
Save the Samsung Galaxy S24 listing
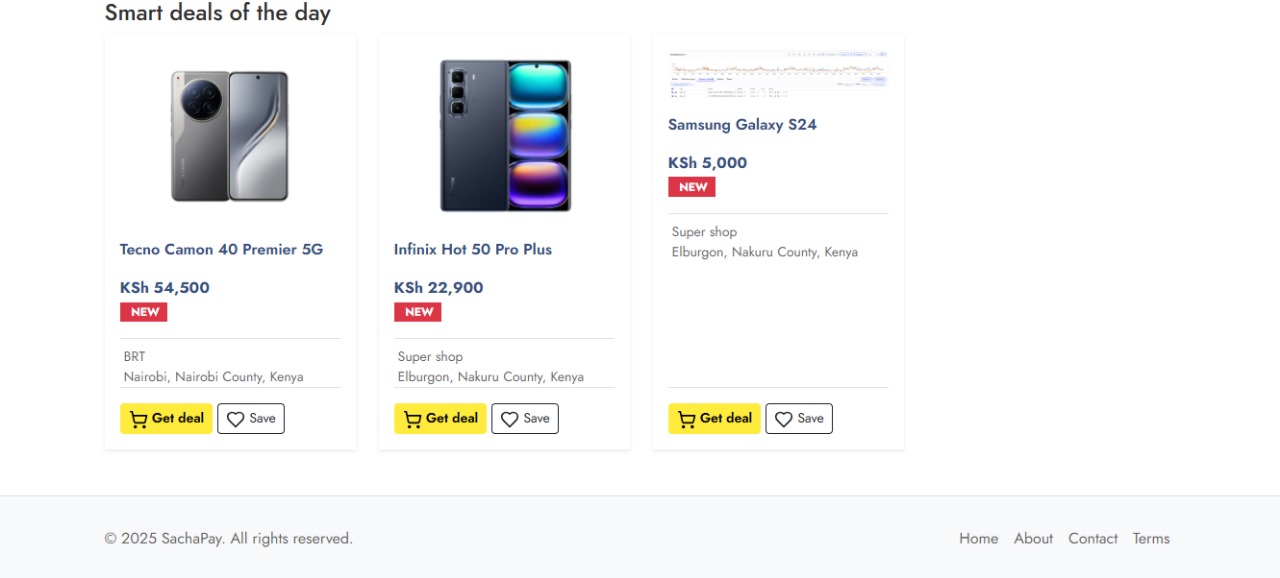pyautogui.click(x=799, y=418)
